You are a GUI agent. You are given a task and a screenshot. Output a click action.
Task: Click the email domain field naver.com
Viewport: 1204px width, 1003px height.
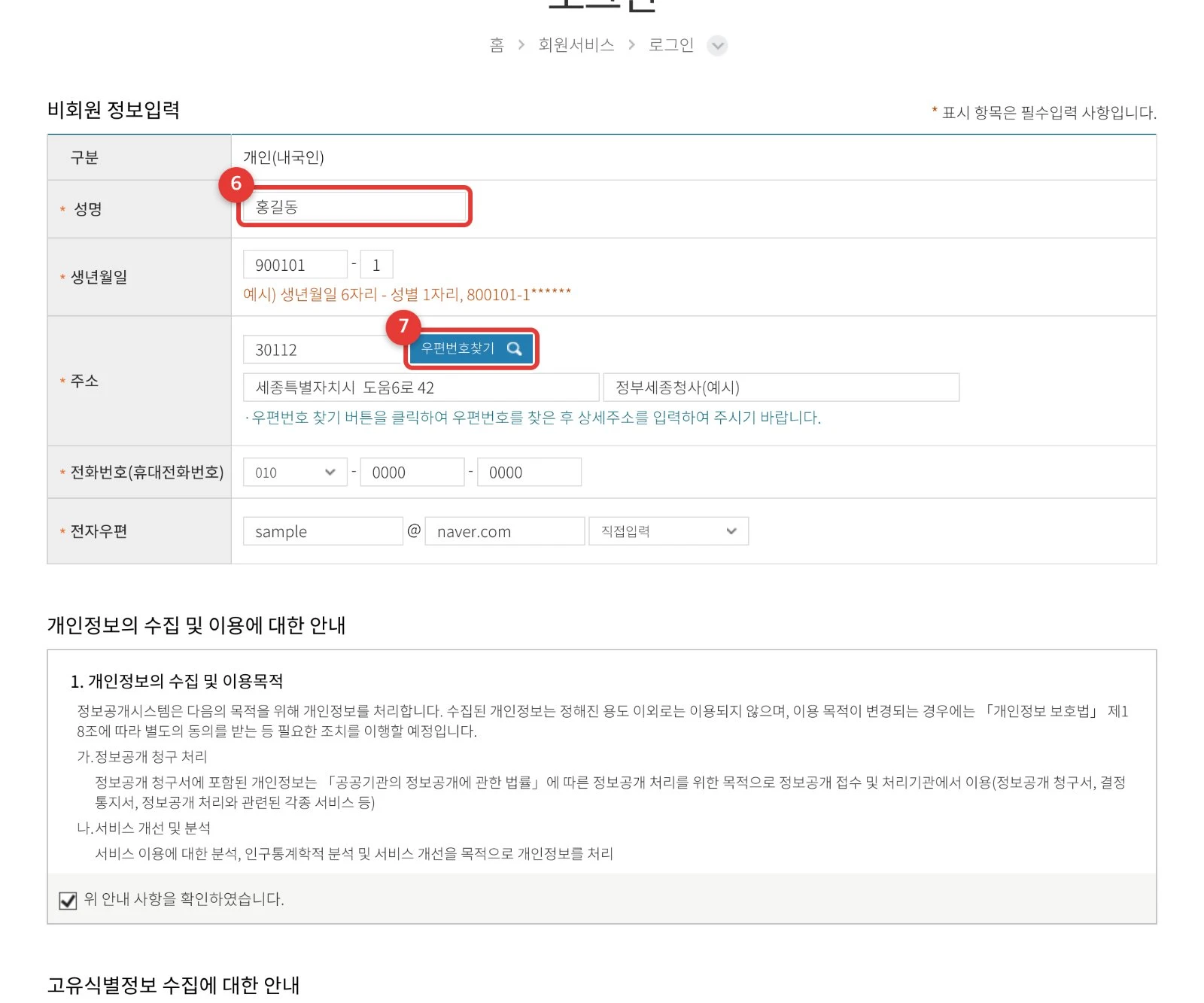pyautogui.click(x=505, y=531)
